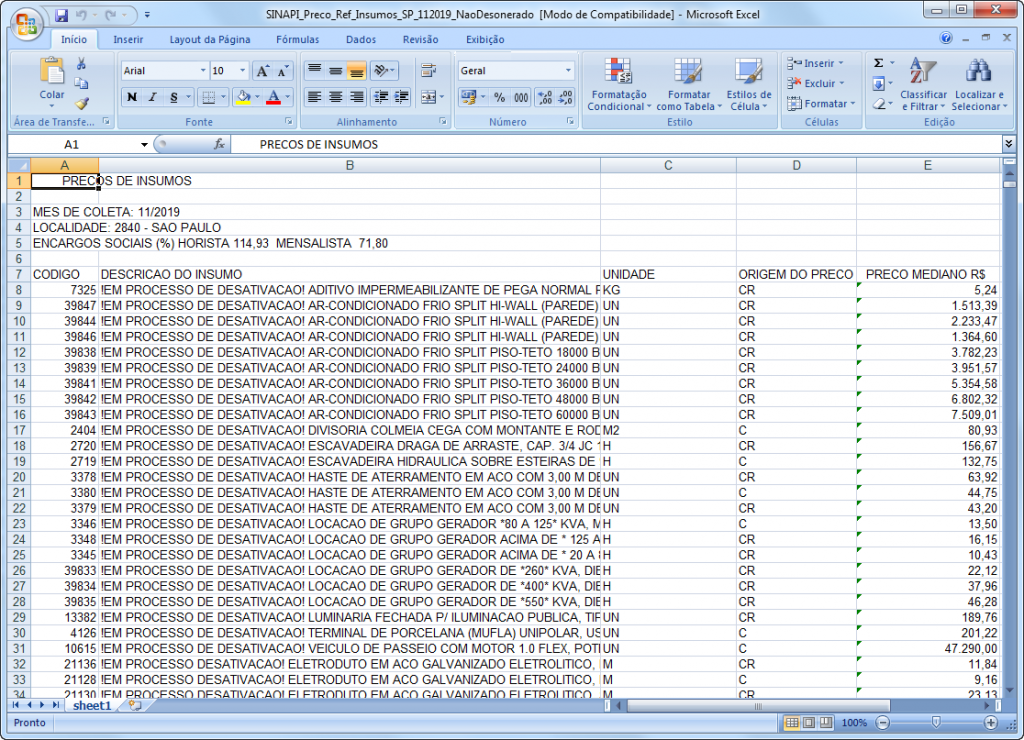This screenshot has width=1024, height=740.
Task: Merge and center cells icon
Action: point(428,97)
